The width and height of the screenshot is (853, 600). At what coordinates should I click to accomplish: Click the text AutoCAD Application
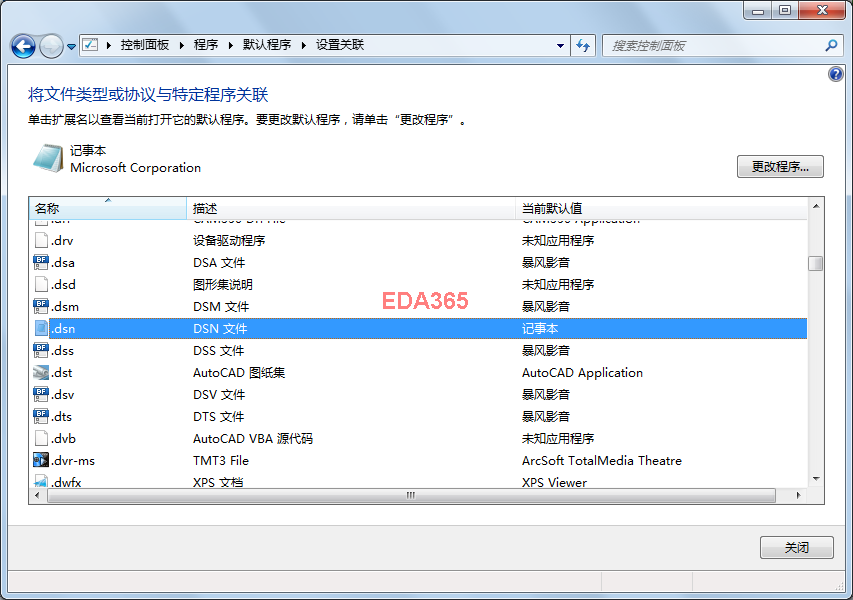tap(582, 373)
